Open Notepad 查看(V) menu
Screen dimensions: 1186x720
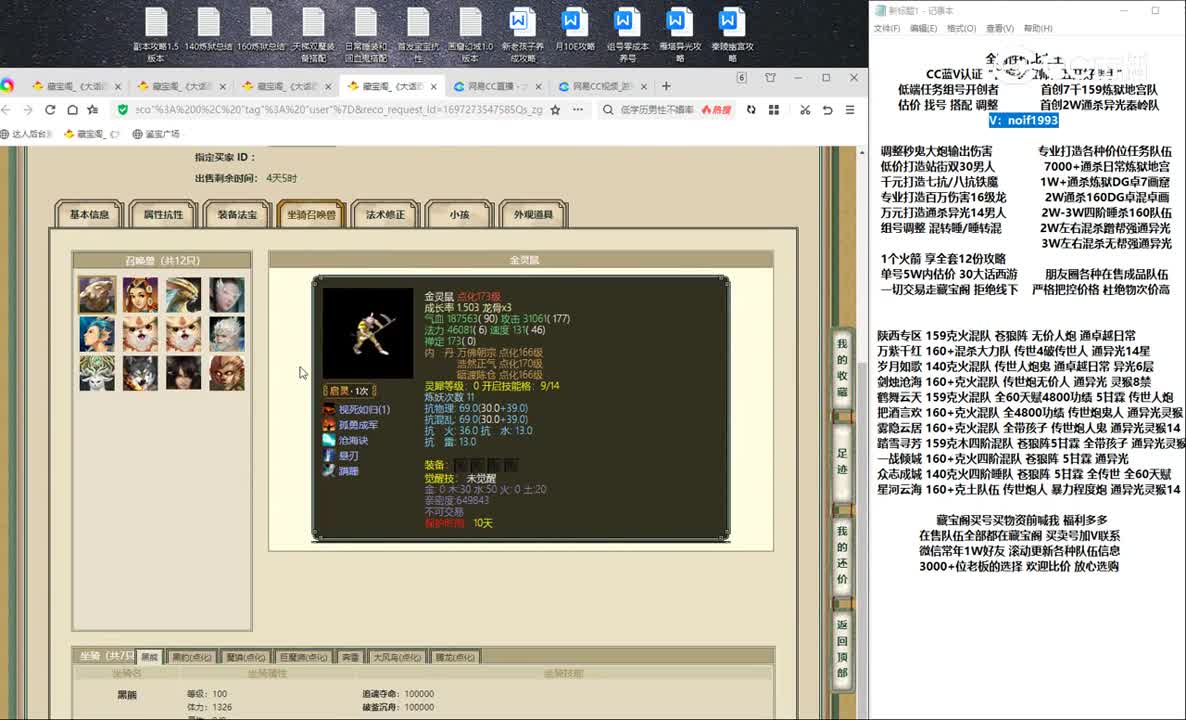(1000, 28)
